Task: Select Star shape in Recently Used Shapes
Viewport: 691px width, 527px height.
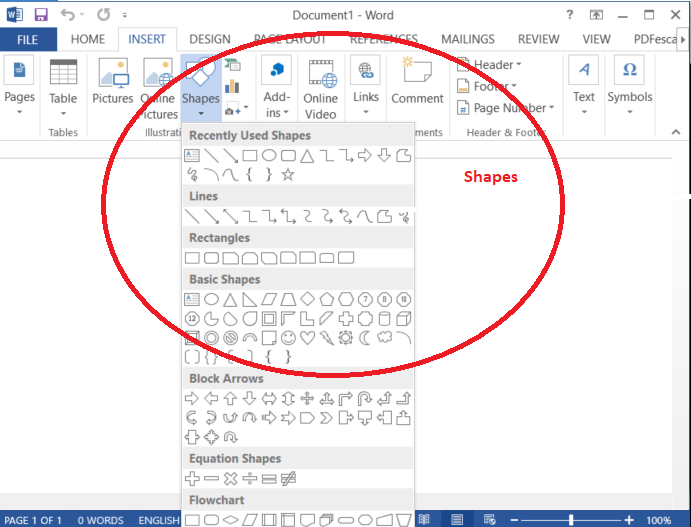Action: (x=288, y=175)
